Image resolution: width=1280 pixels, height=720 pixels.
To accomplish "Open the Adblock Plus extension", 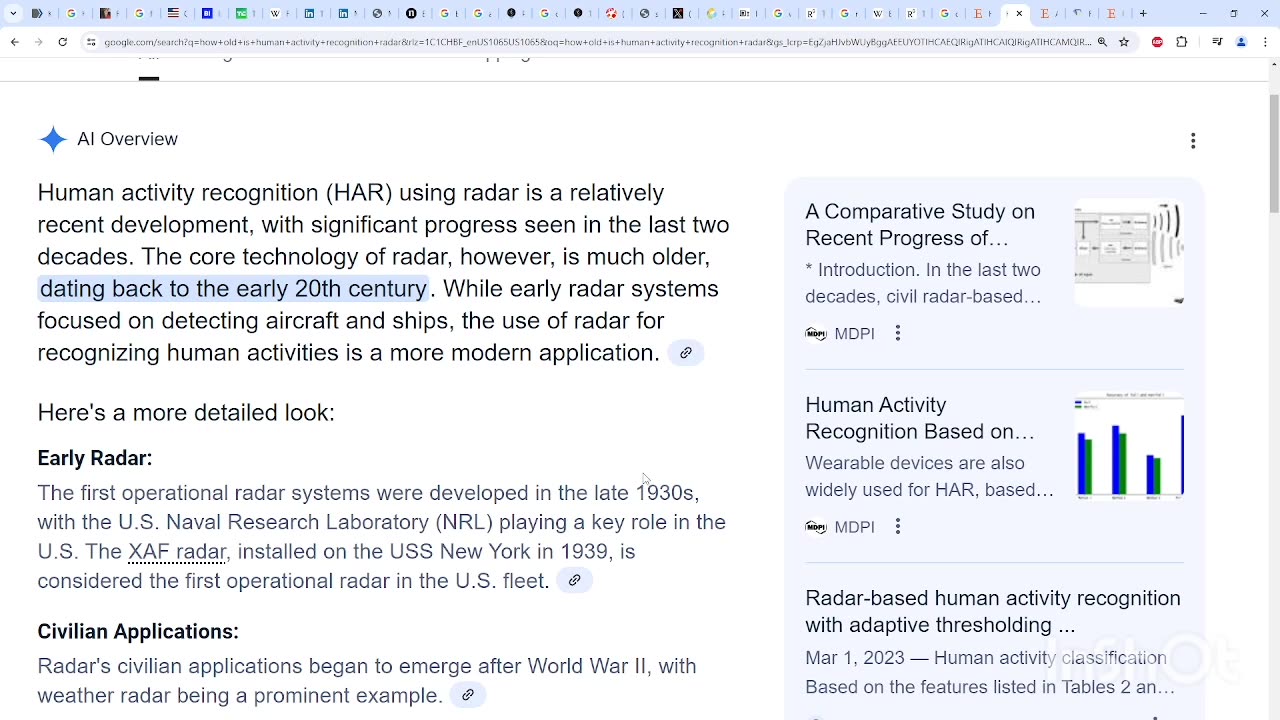I will [x=1158, y=42].
